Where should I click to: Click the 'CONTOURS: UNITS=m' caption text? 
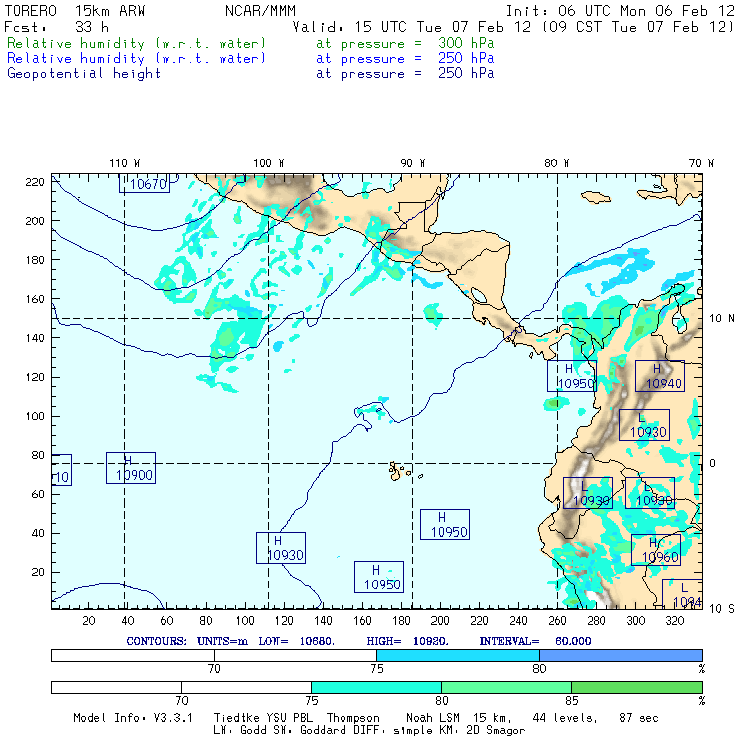(x=187, y=641)
